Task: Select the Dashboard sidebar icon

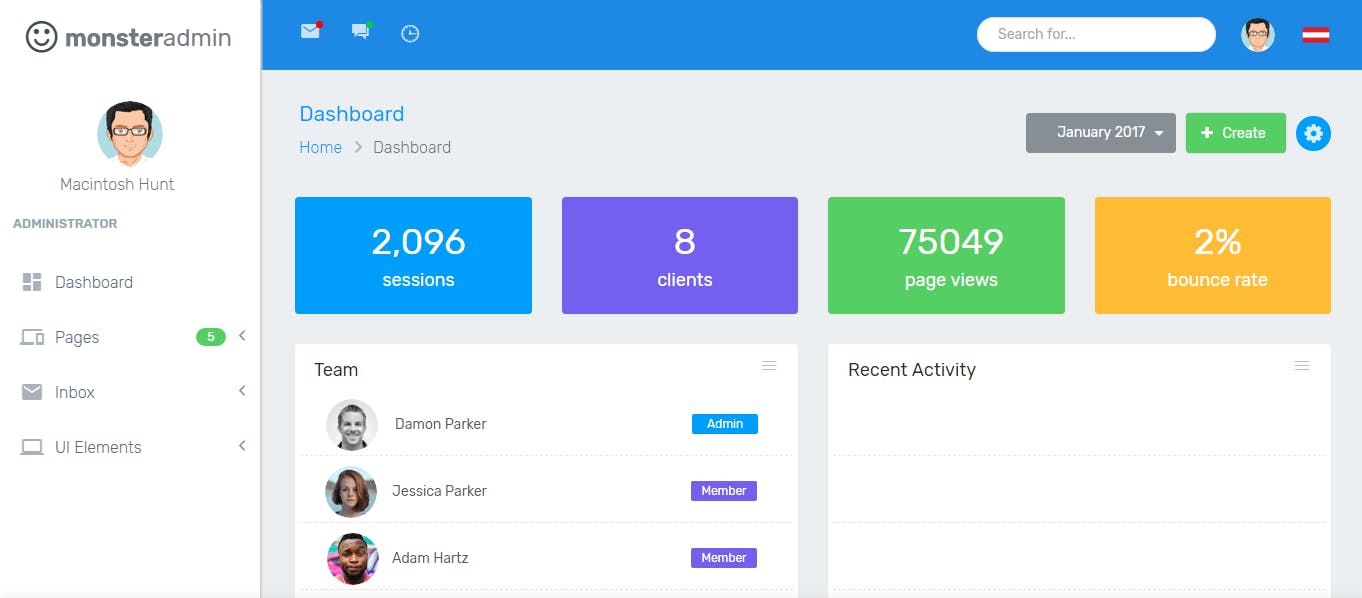Action: pyautogui.click(x=31, y=281)
